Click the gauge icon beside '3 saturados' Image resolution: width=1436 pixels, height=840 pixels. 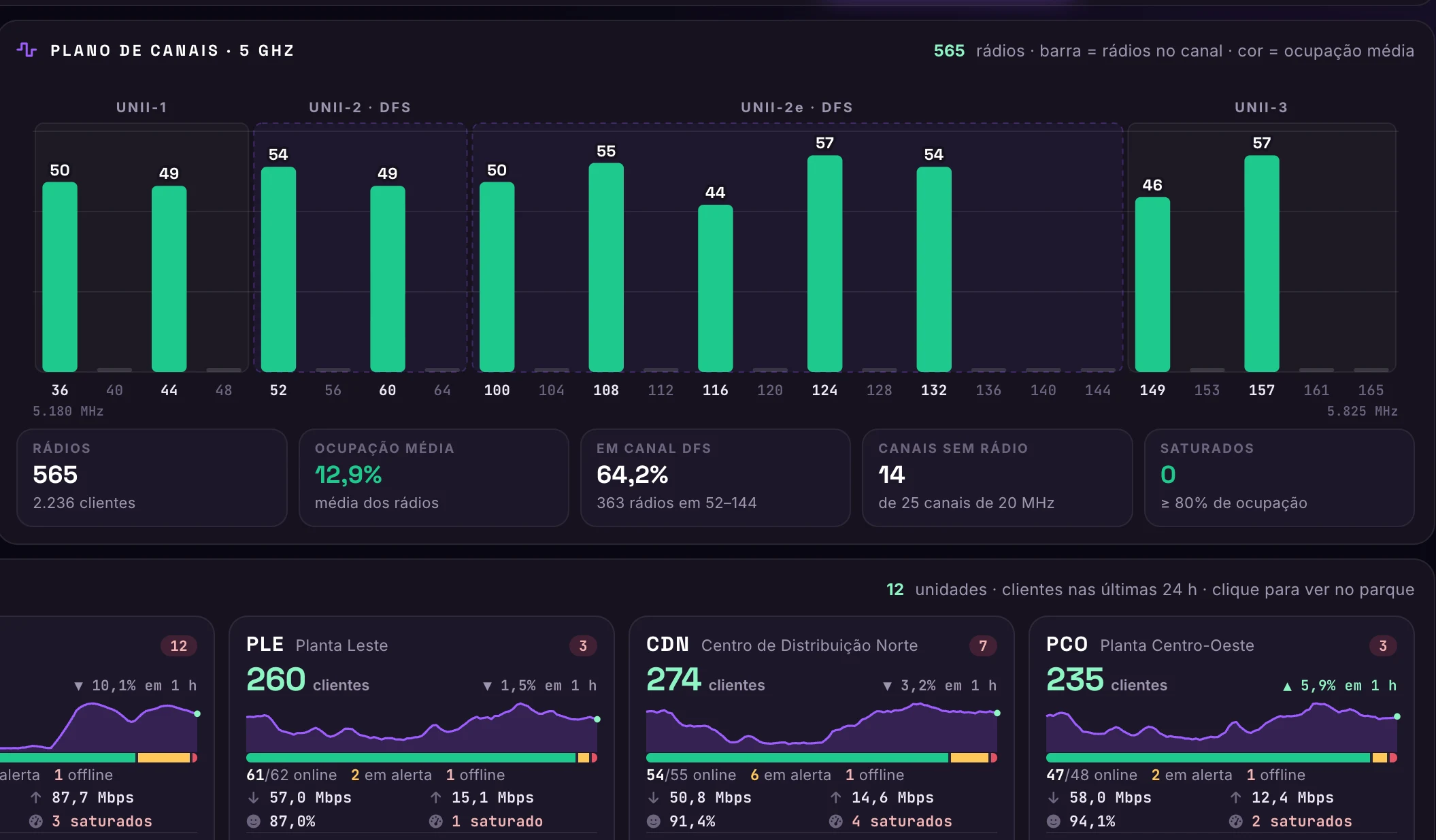click(36, 821)
